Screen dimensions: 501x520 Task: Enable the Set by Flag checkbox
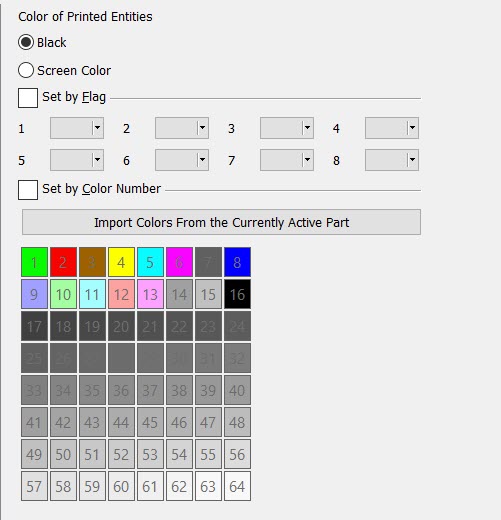[28, 98]
